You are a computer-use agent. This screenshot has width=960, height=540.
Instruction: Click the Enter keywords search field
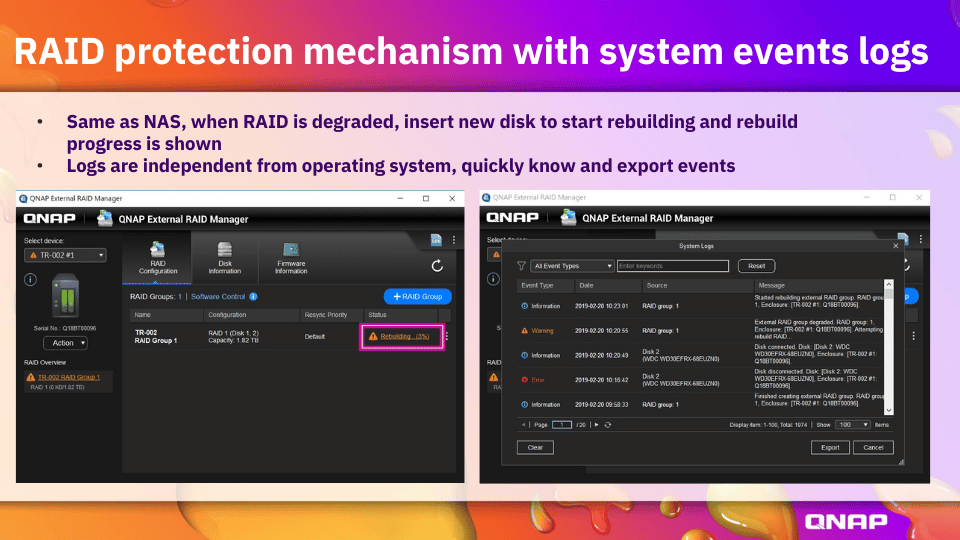tap(673, 266)
